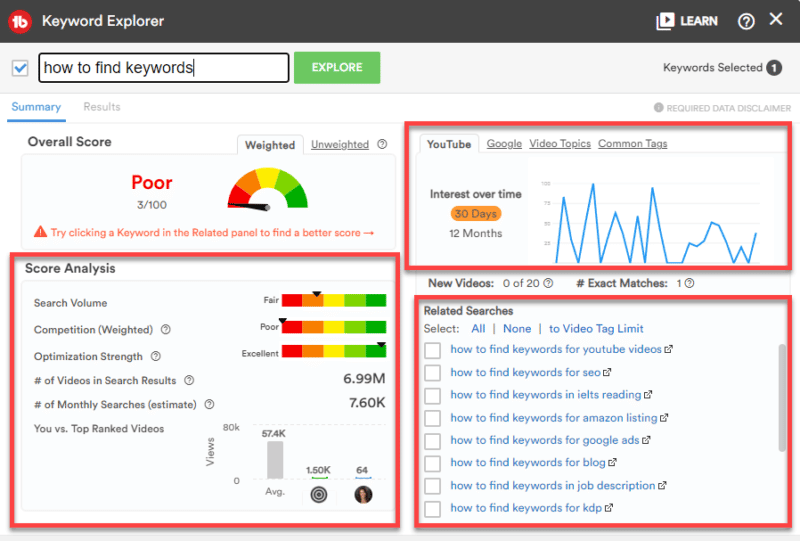
Task: Click the help icon next to Optimization Strength
Action: click(156, 356)
